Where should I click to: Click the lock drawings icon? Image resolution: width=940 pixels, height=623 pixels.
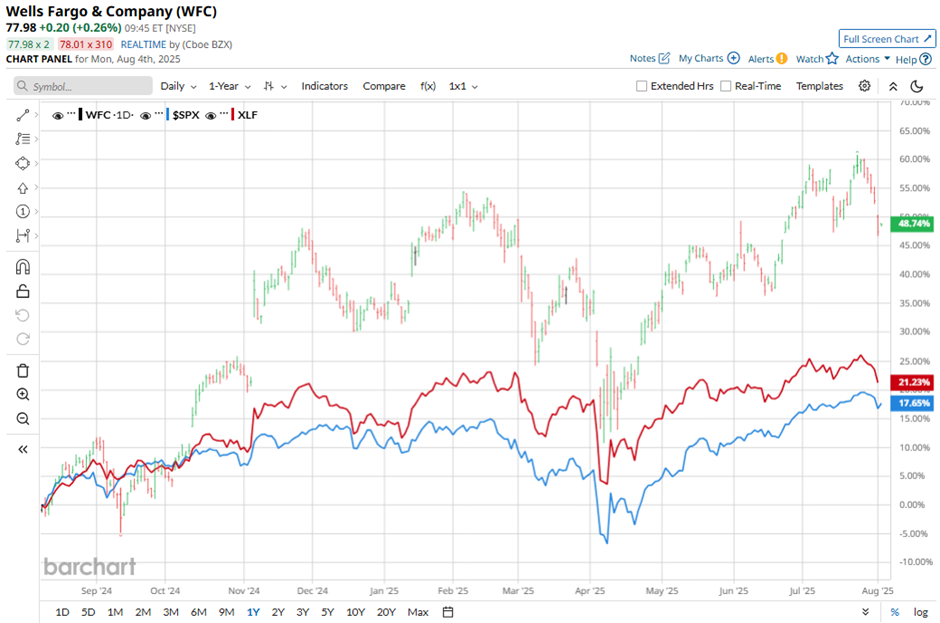pyautogui.click(x=22, y=291)
